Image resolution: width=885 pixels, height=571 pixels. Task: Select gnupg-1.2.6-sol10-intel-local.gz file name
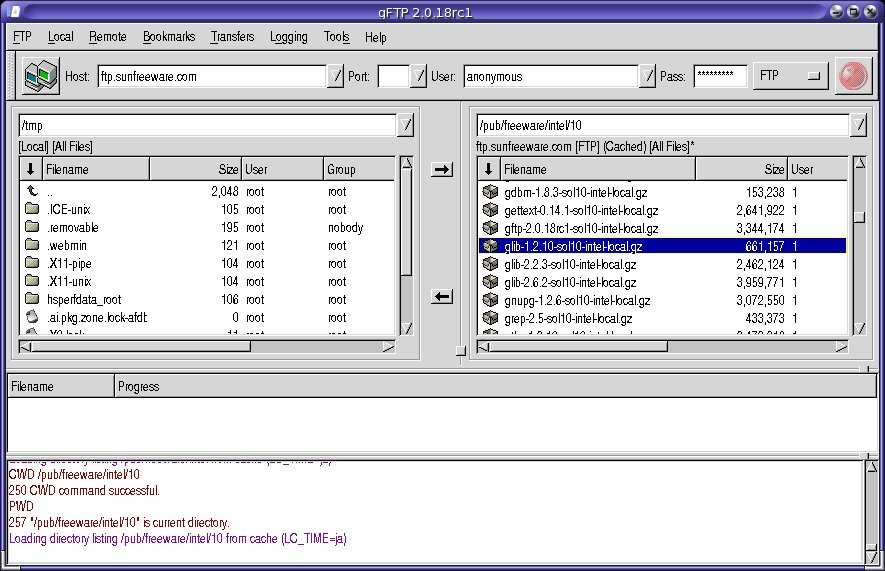(x=577, y=300)
